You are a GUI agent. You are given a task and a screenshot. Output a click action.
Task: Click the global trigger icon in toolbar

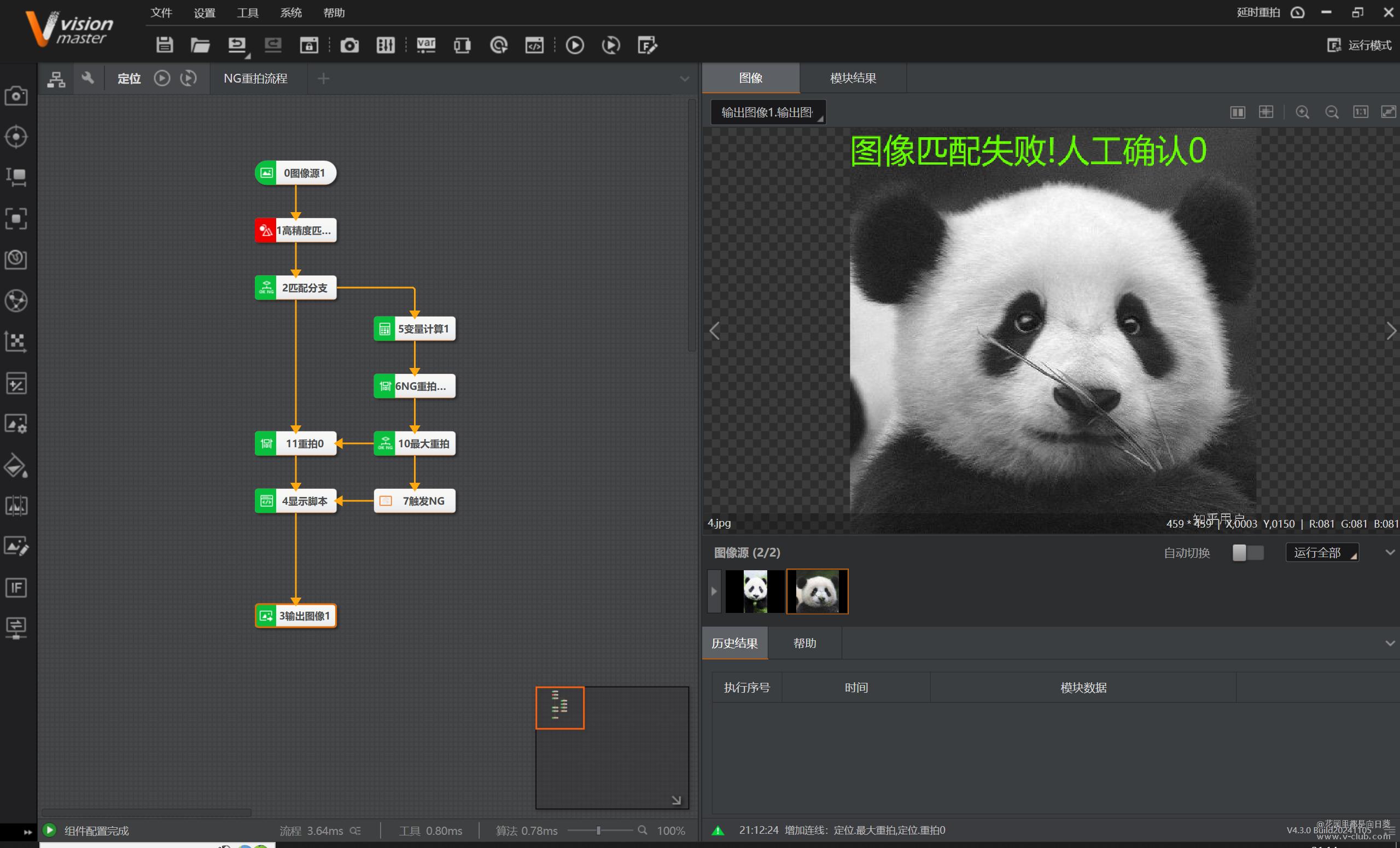tap(499, 45)
